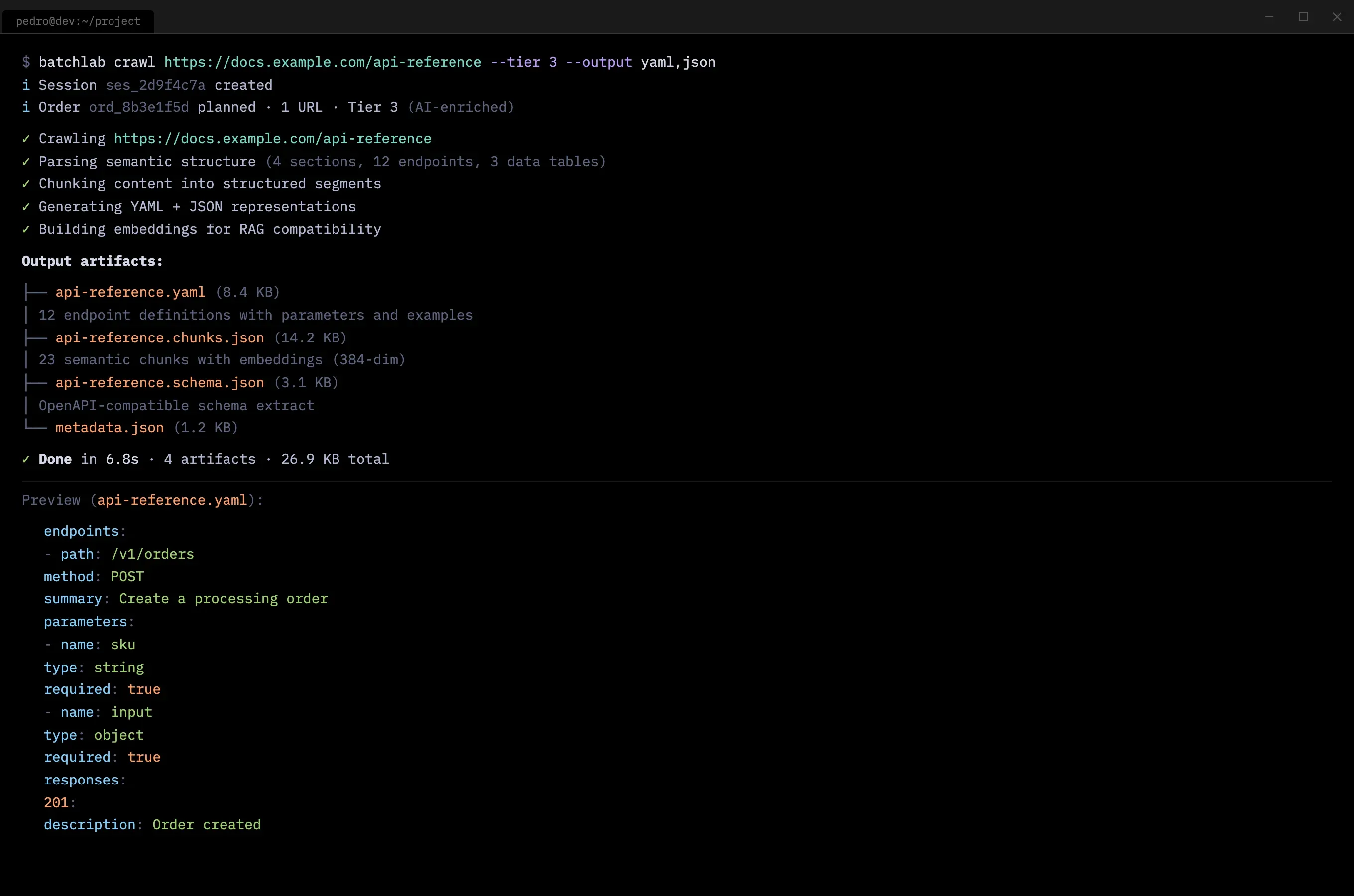The height and width of the screenshot is (896, 1354).
Task: Click the Preview (api-reference.yaml) header
Action: pyautogui.click(x=142, y=499)
